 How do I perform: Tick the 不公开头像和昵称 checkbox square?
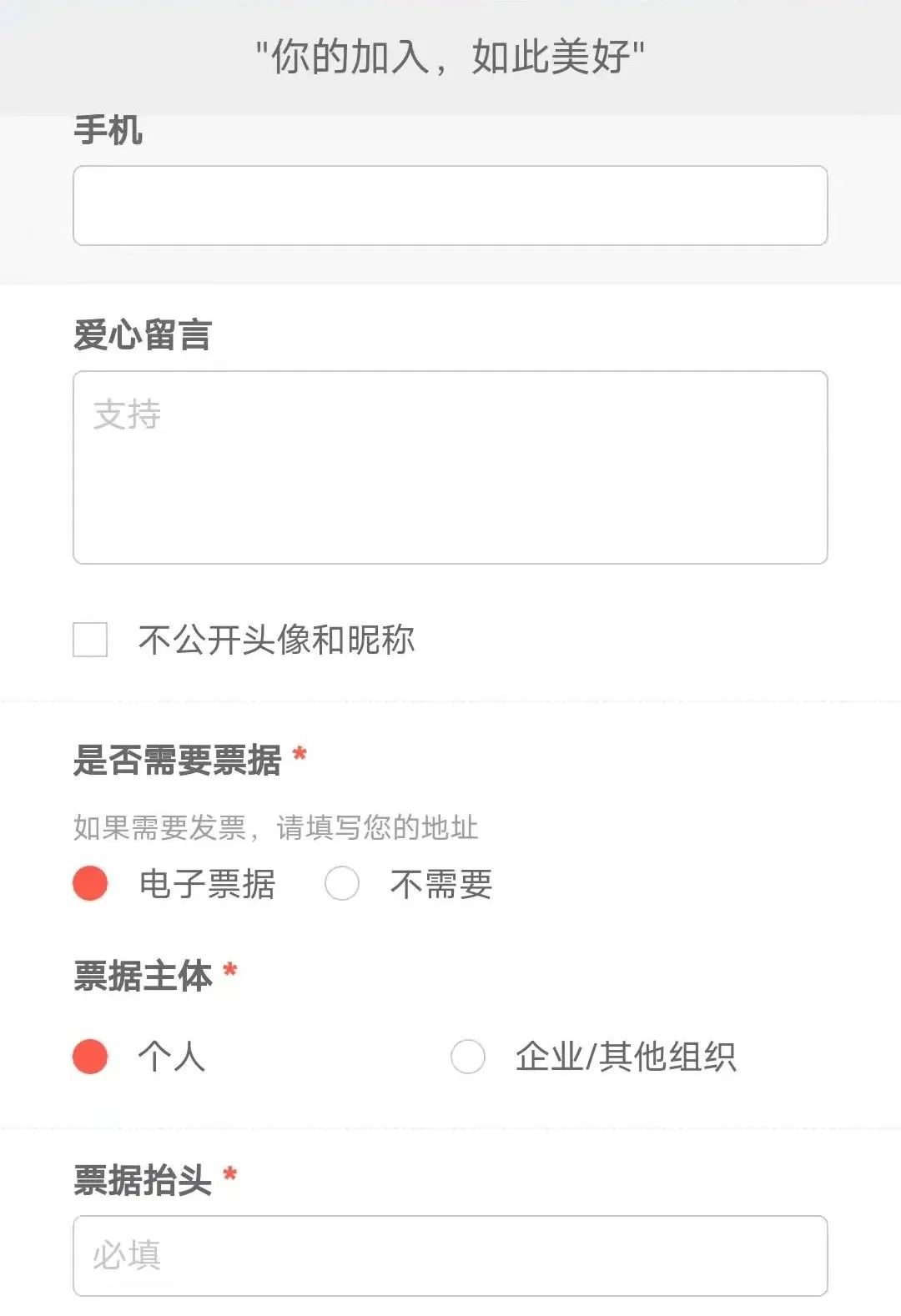[x=90, y=640]
